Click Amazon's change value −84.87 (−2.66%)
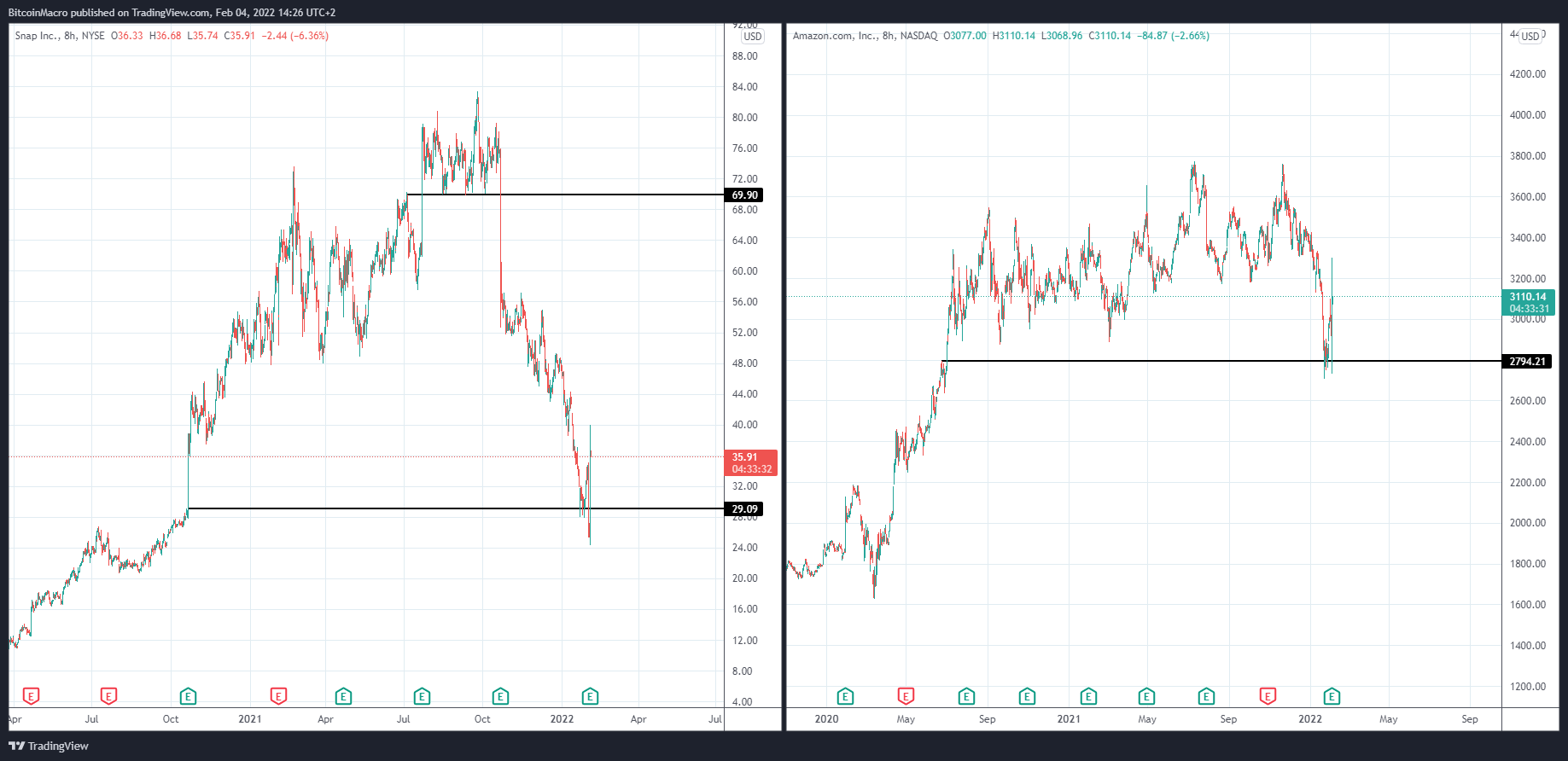 pos(1173,36)
